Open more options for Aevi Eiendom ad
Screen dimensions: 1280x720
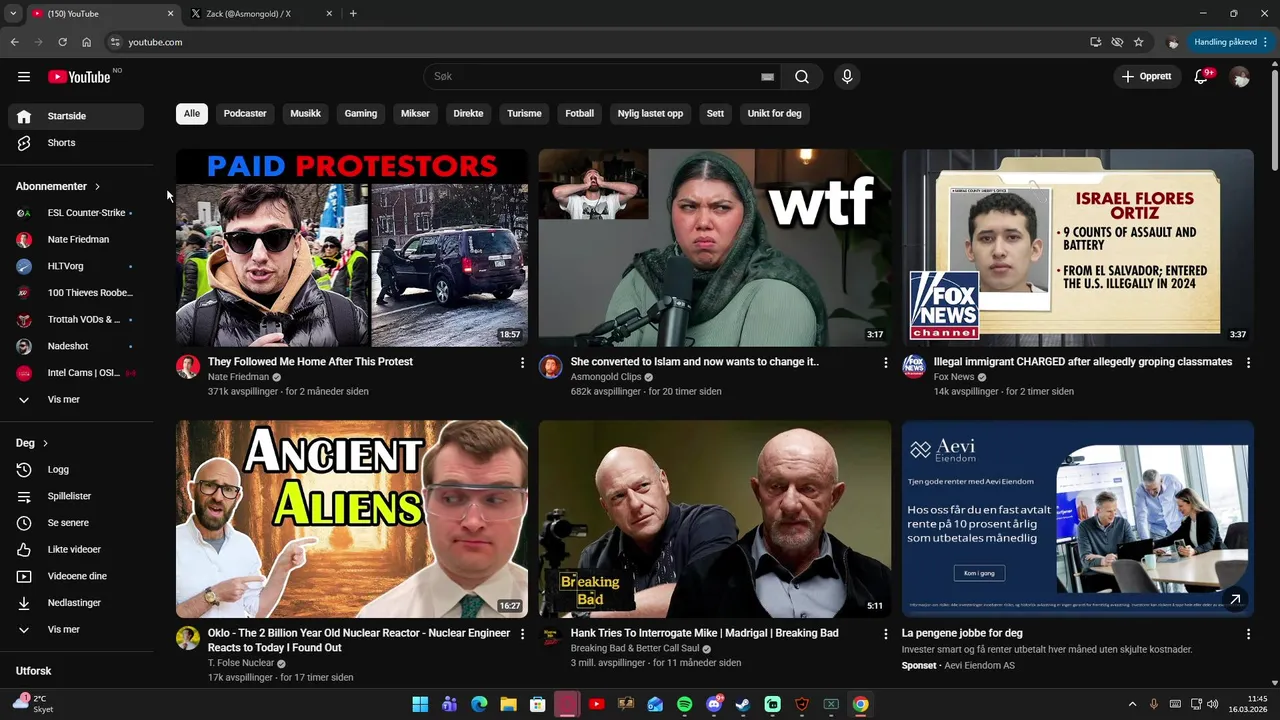[1248, 634]
